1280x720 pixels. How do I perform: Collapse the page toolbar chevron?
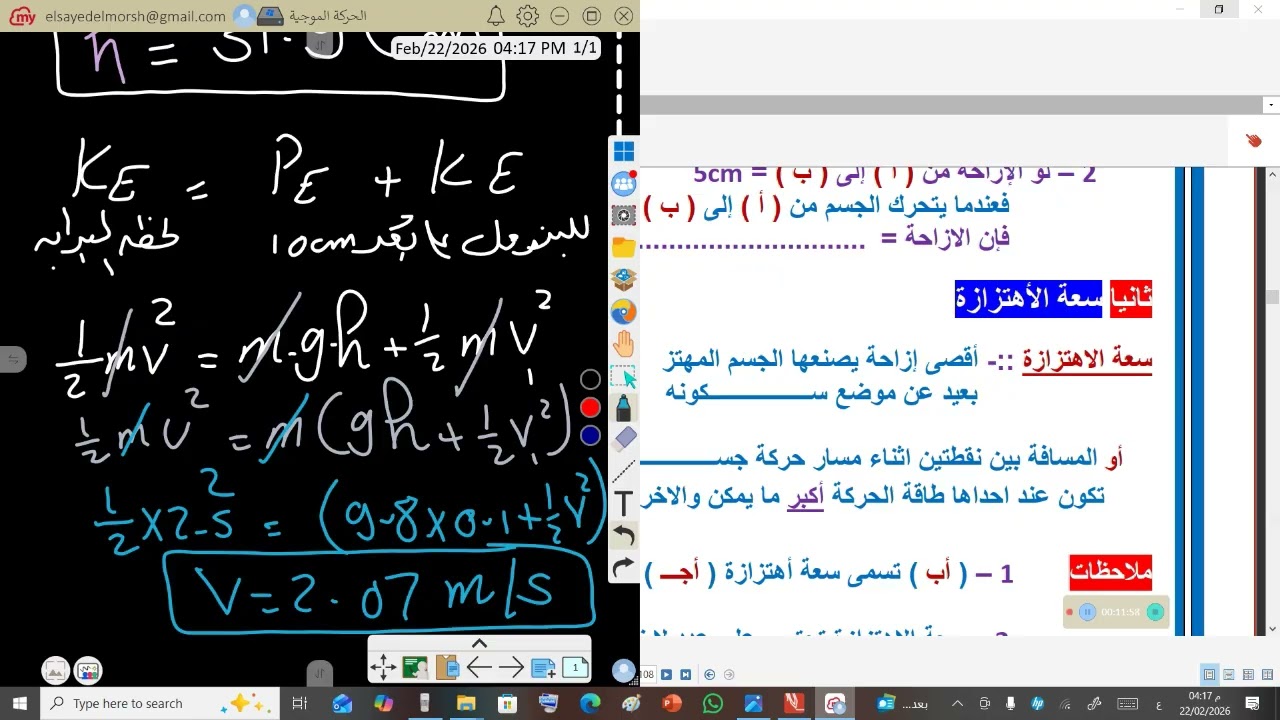(x=480, y=643)
